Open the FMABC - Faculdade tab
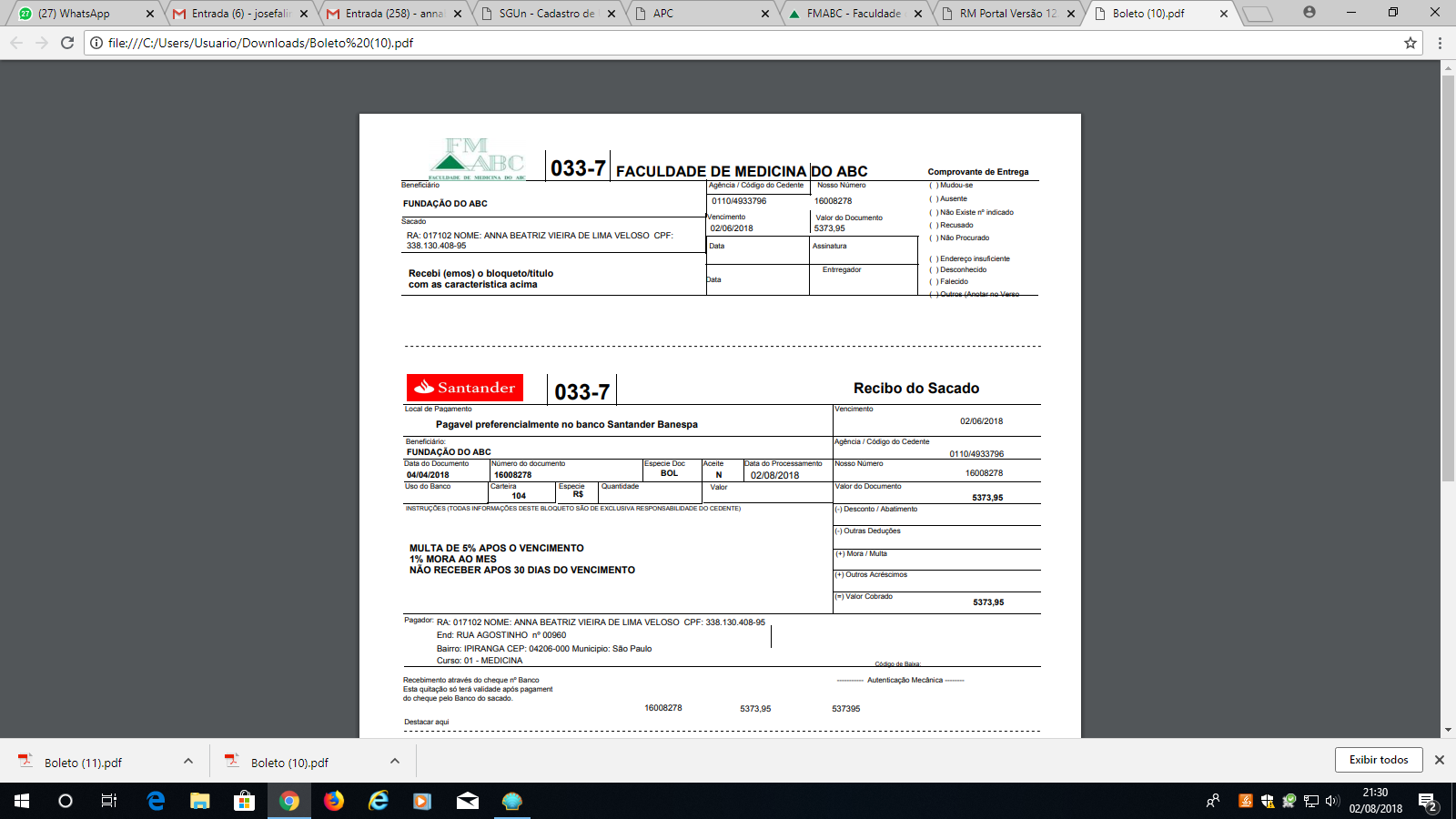The image size is (1456, 819). pyautogui.click(x=853, y=14)
